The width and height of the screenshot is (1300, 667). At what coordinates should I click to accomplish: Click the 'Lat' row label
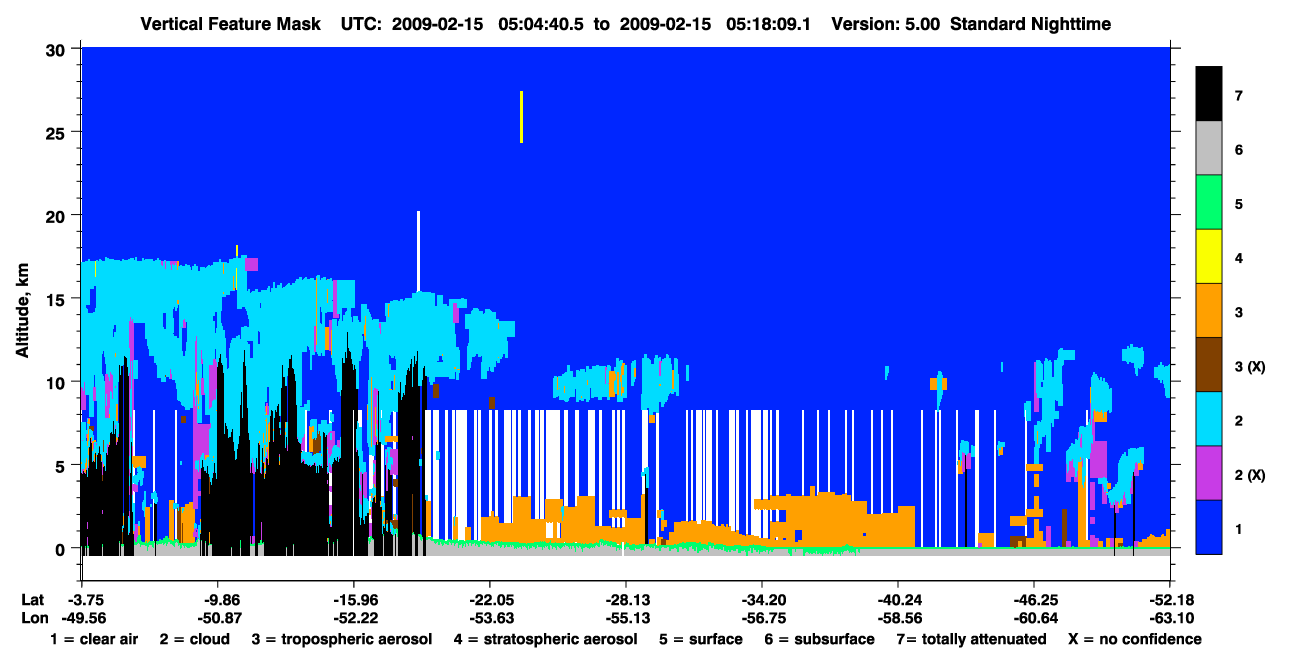pos(32,599)
